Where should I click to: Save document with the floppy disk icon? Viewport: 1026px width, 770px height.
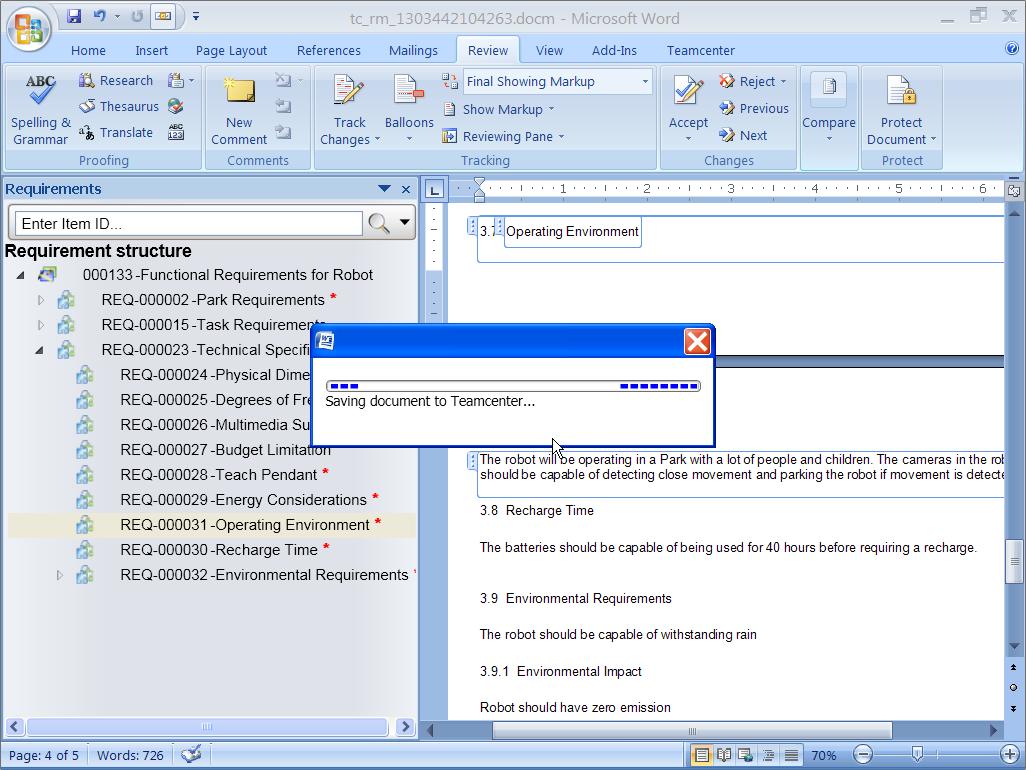[x=74, y=16]
